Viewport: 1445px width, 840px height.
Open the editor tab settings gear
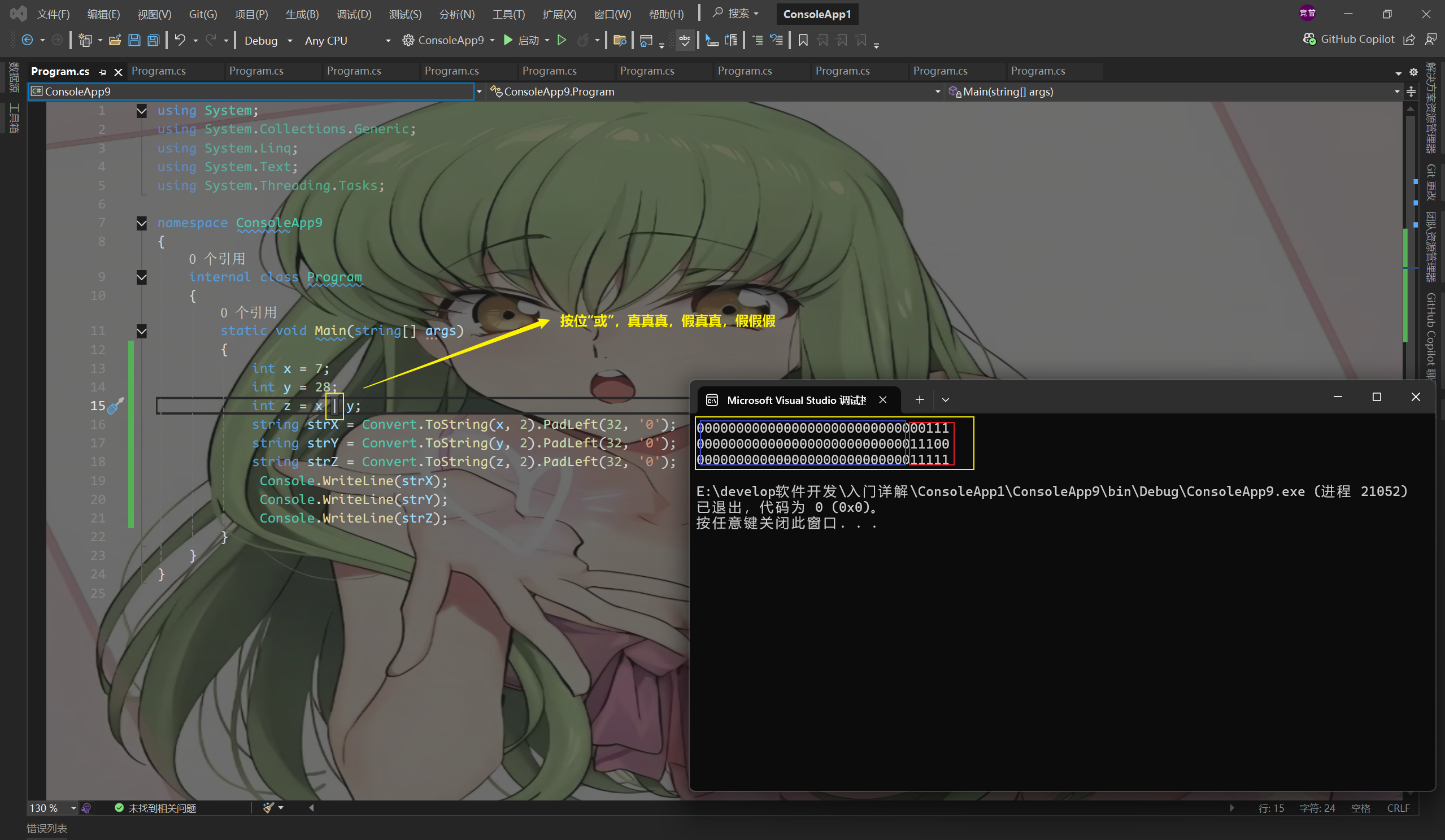pyautogui.click(x=1413, y=72)
